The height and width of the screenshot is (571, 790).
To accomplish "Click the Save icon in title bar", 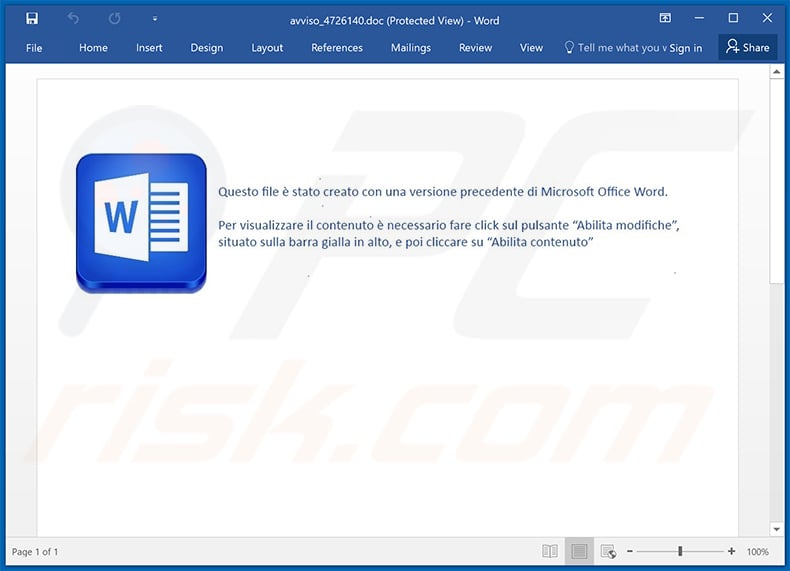I will [32, 19].
